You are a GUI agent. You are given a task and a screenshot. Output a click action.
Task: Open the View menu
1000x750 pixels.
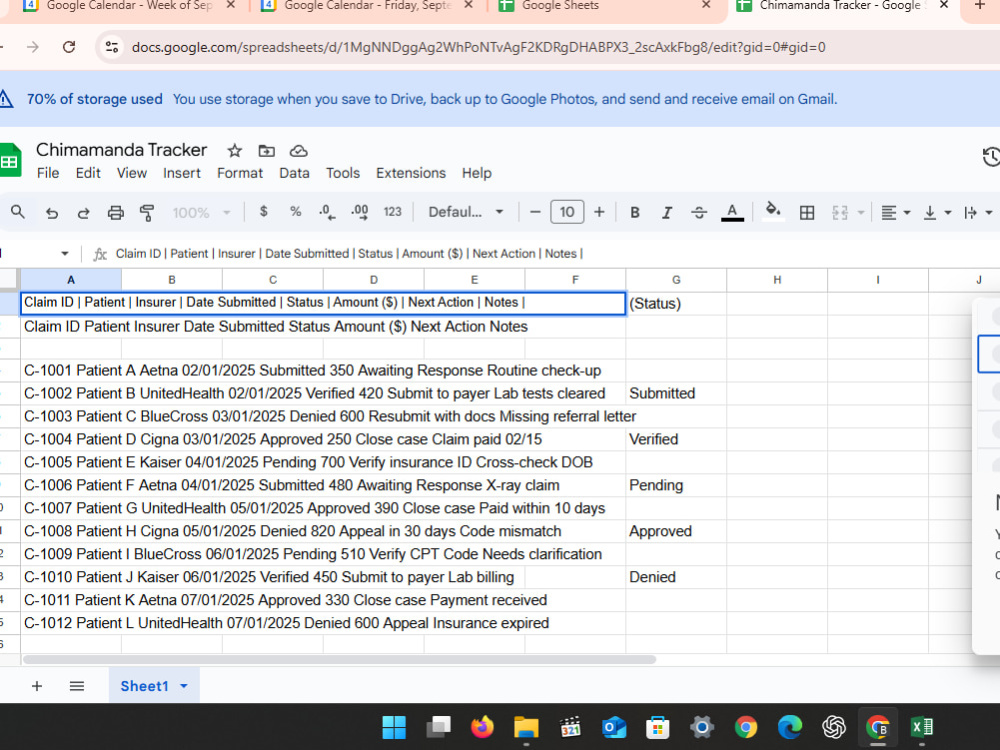[x=132, y=173]
